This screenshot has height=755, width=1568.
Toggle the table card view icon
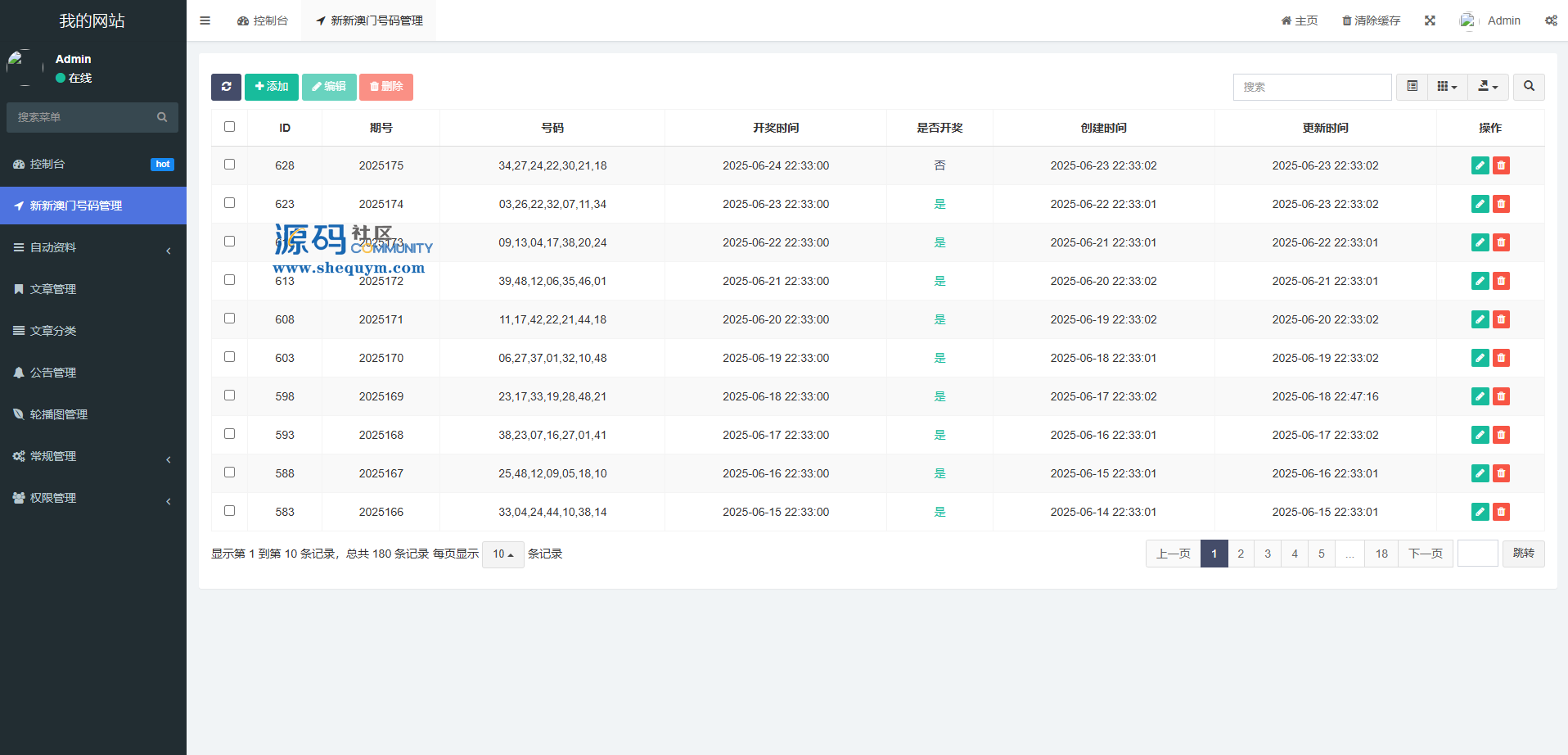pos(1412,87)
